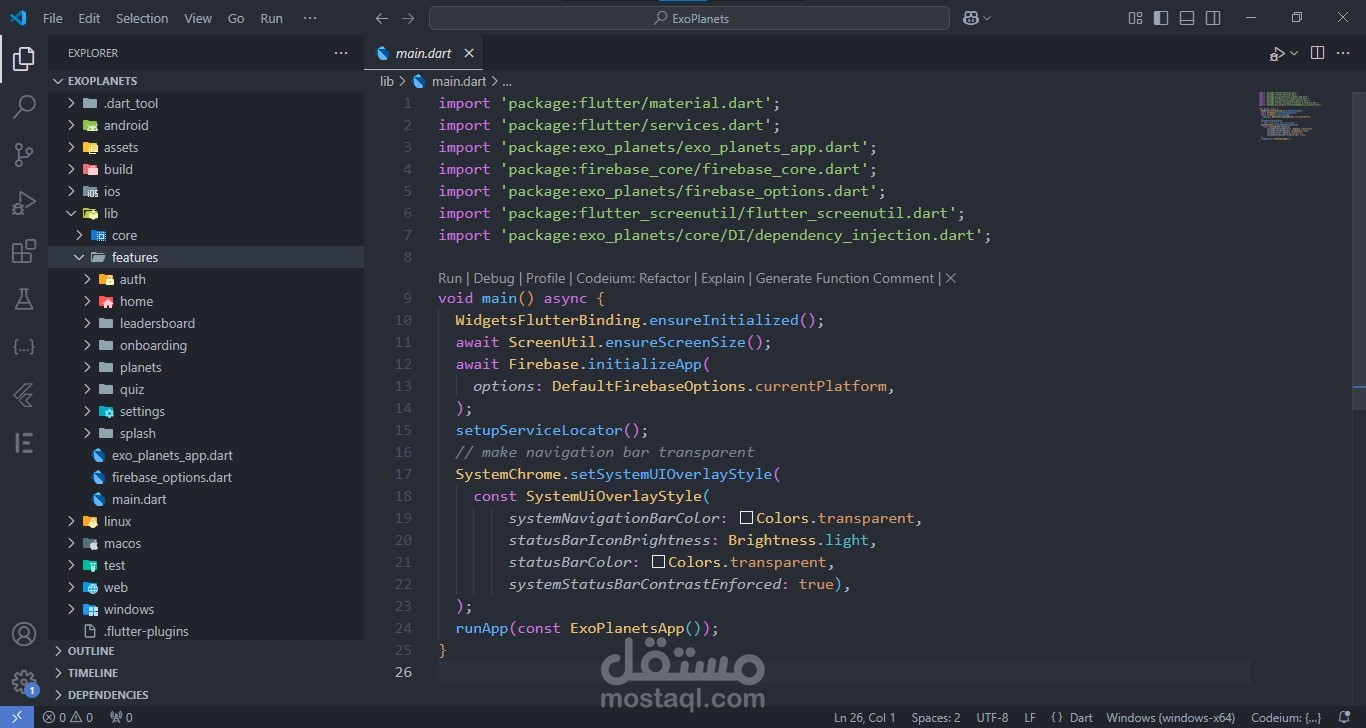The image size is (1366, 728).
Task: Open the Explorer view in activity bar
Action: tap(24, 59)
